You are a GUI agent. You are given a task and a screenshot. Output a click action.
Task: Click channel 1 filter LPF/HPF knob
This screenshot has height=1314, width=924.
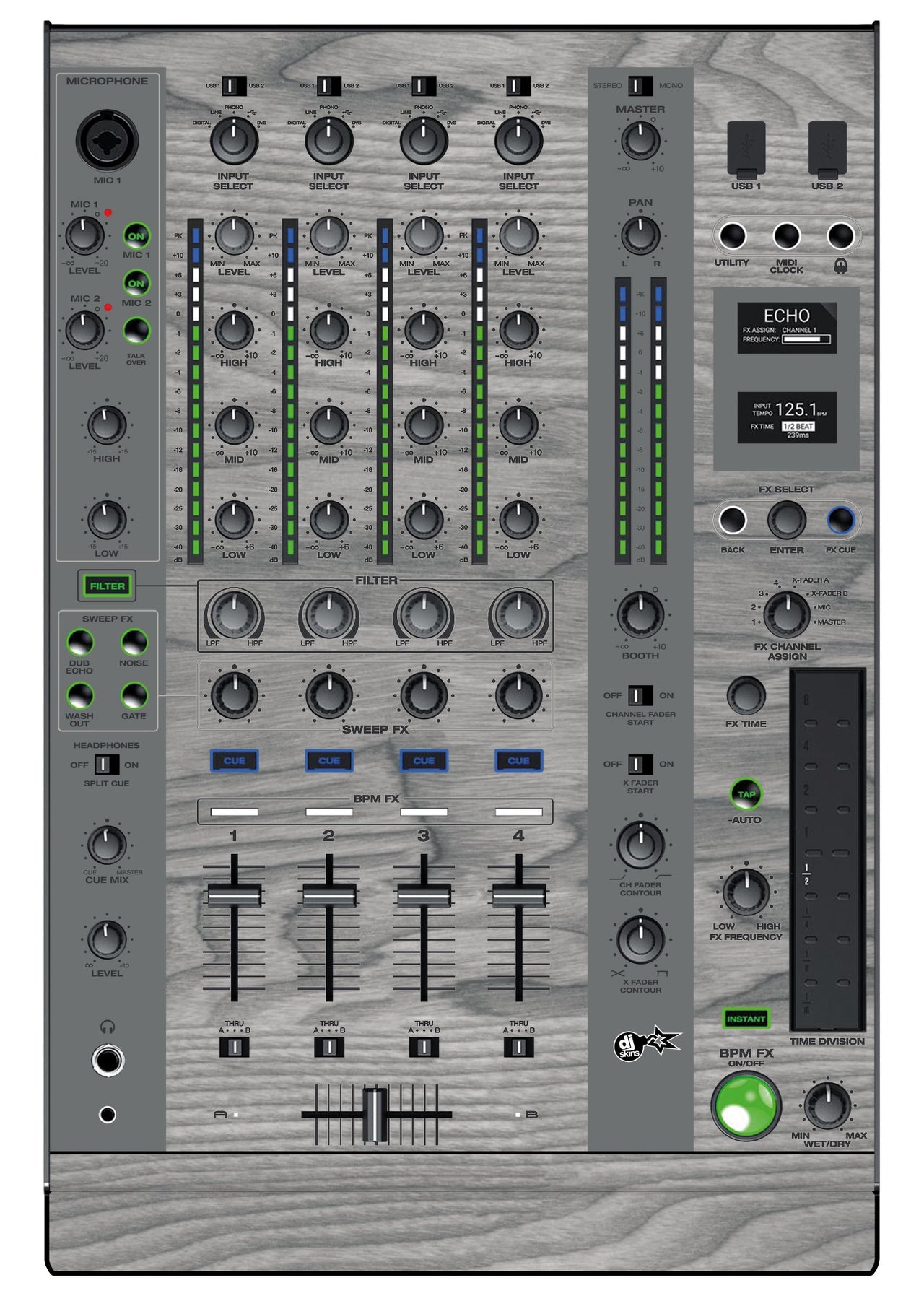coord(234,615)
